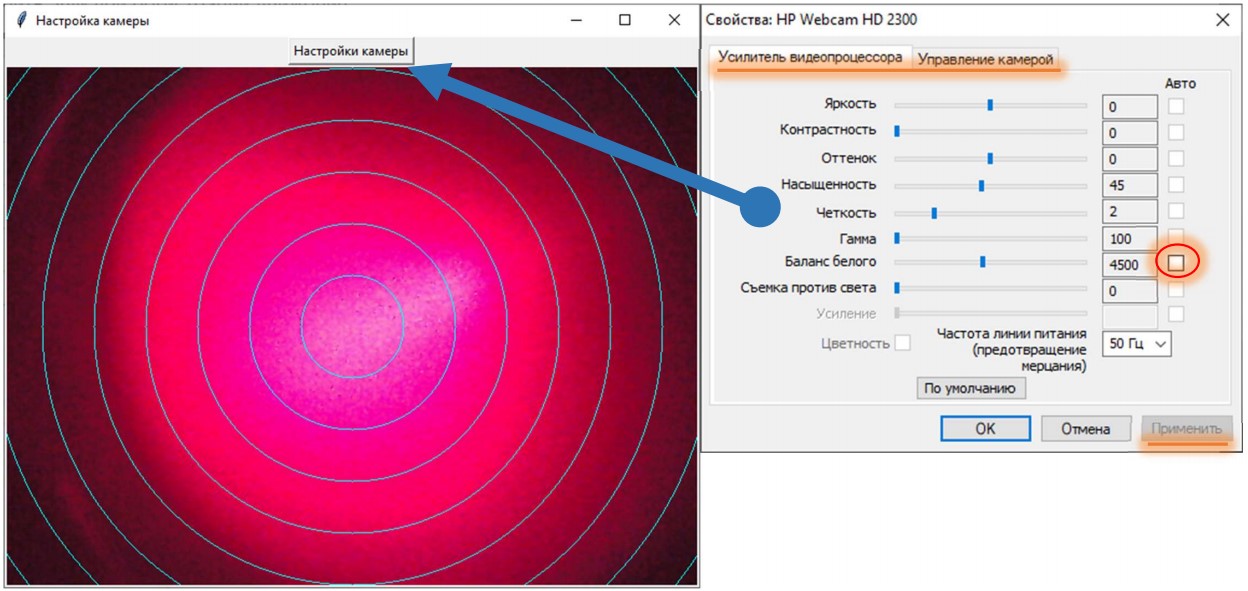Toggle the Авто checkbox for Оттенок
The image size is (1248, 591).
tap(1177, 158)
